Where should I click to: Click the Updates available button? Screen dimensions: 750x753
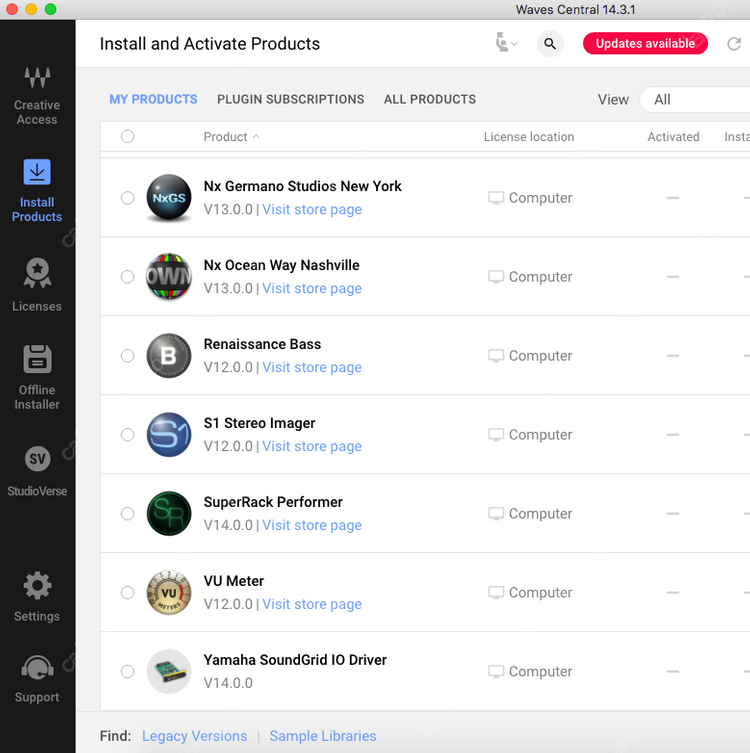(x=645, y=44)
